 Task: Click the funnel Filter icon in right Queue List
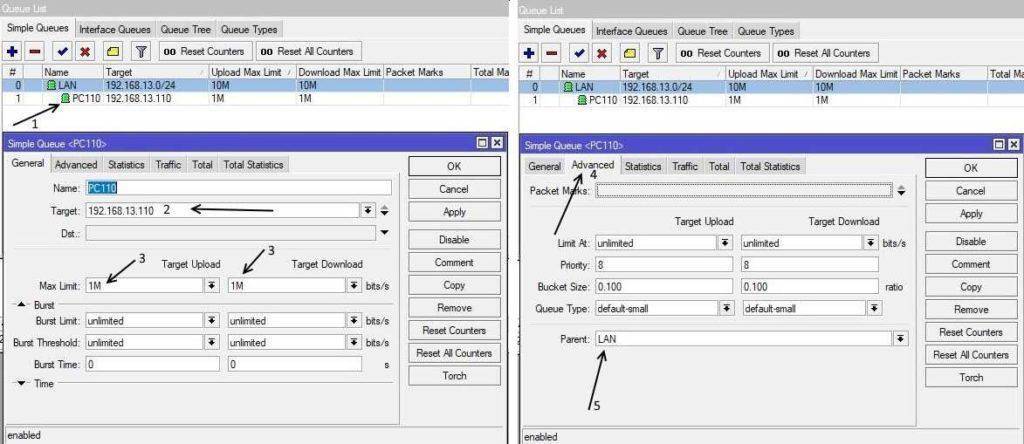pos(658,53)
